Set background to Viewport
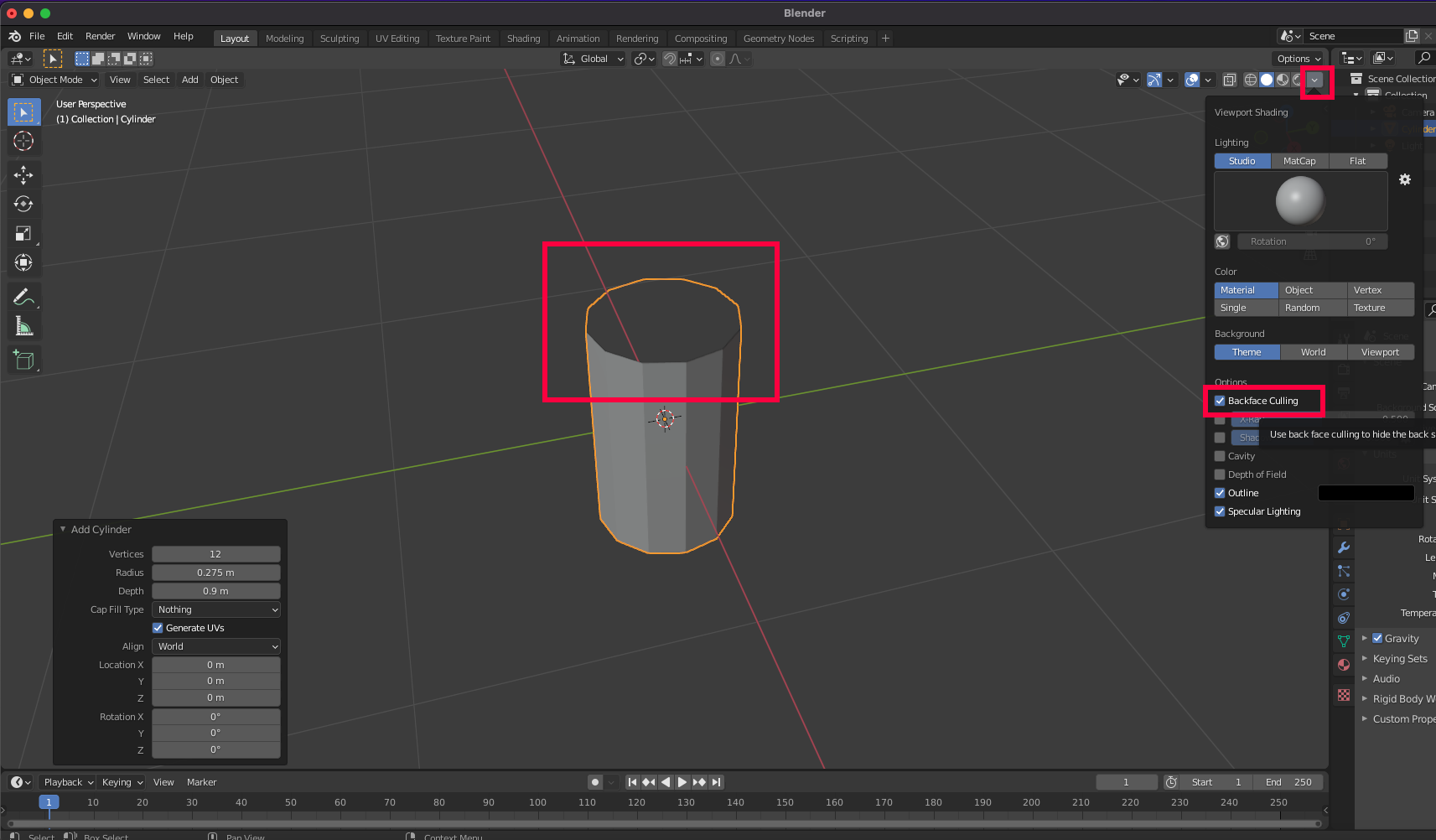The image size is (1436, 840). [1381, 352]
